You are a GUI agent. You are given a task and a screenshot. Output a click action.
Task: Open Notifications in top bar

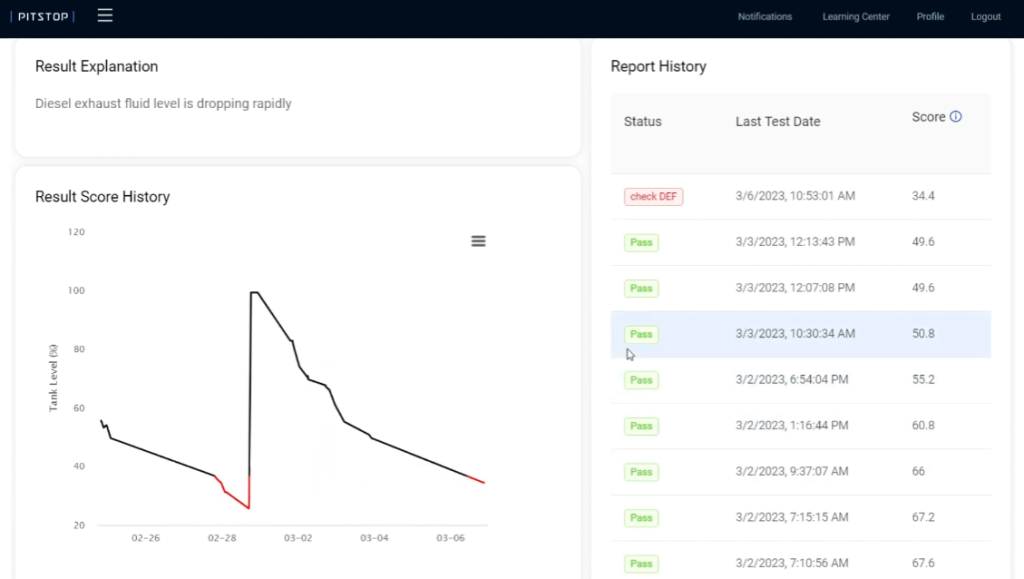(x=764, y=17)
